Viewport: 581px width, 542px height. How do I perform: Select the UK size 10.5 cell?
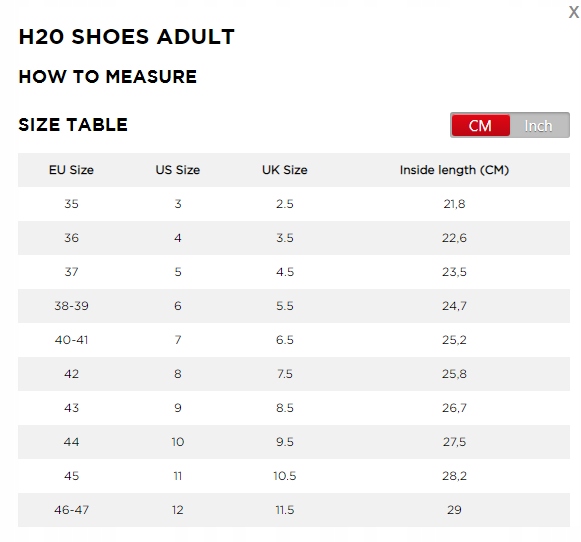tap(285, 476)
